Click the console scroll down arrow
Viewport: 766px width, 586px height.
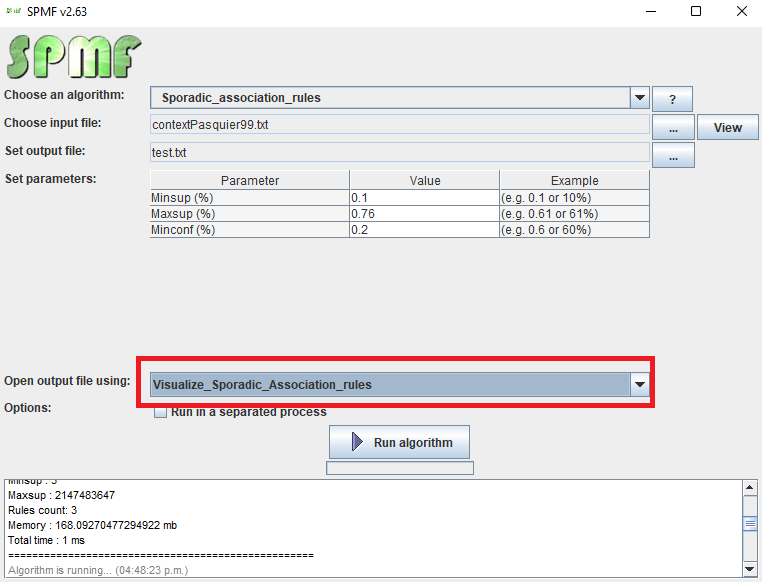751,569
